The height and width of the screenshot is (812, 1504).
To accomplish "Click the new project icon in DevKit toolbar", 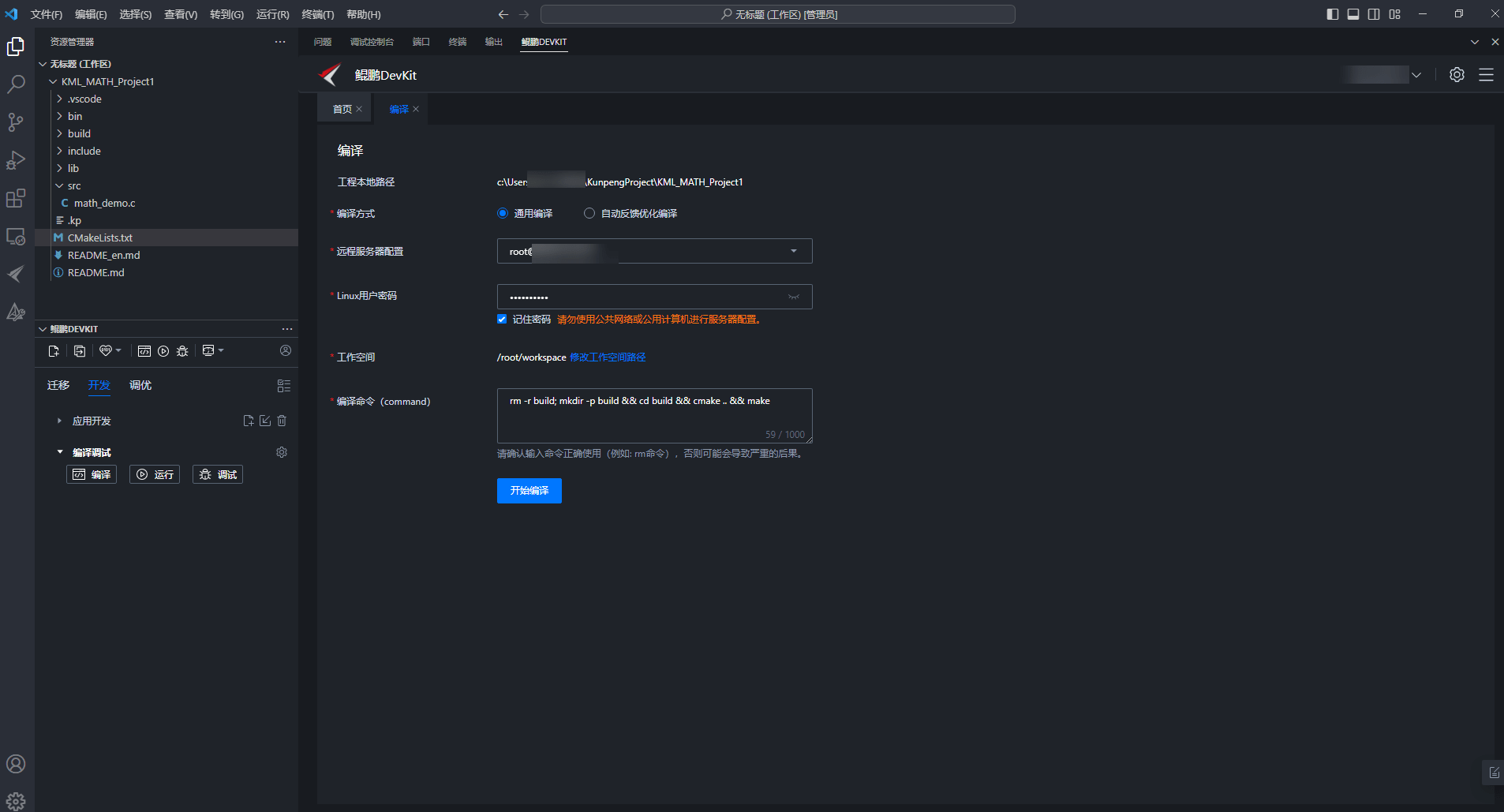I will point(54,351).
